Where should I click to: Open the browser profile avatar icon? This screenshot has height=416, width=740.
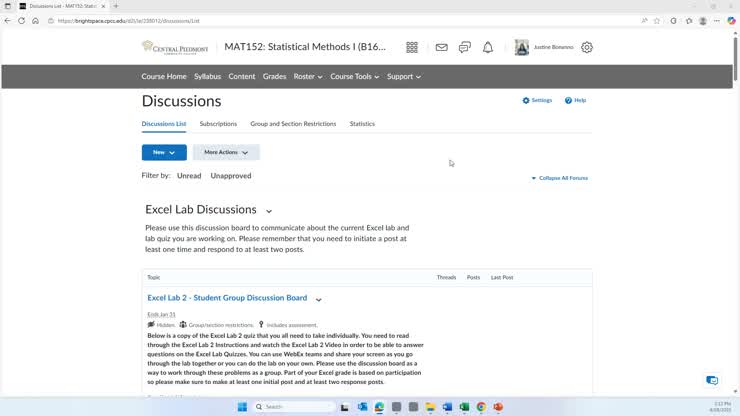[x=703, y=21]
